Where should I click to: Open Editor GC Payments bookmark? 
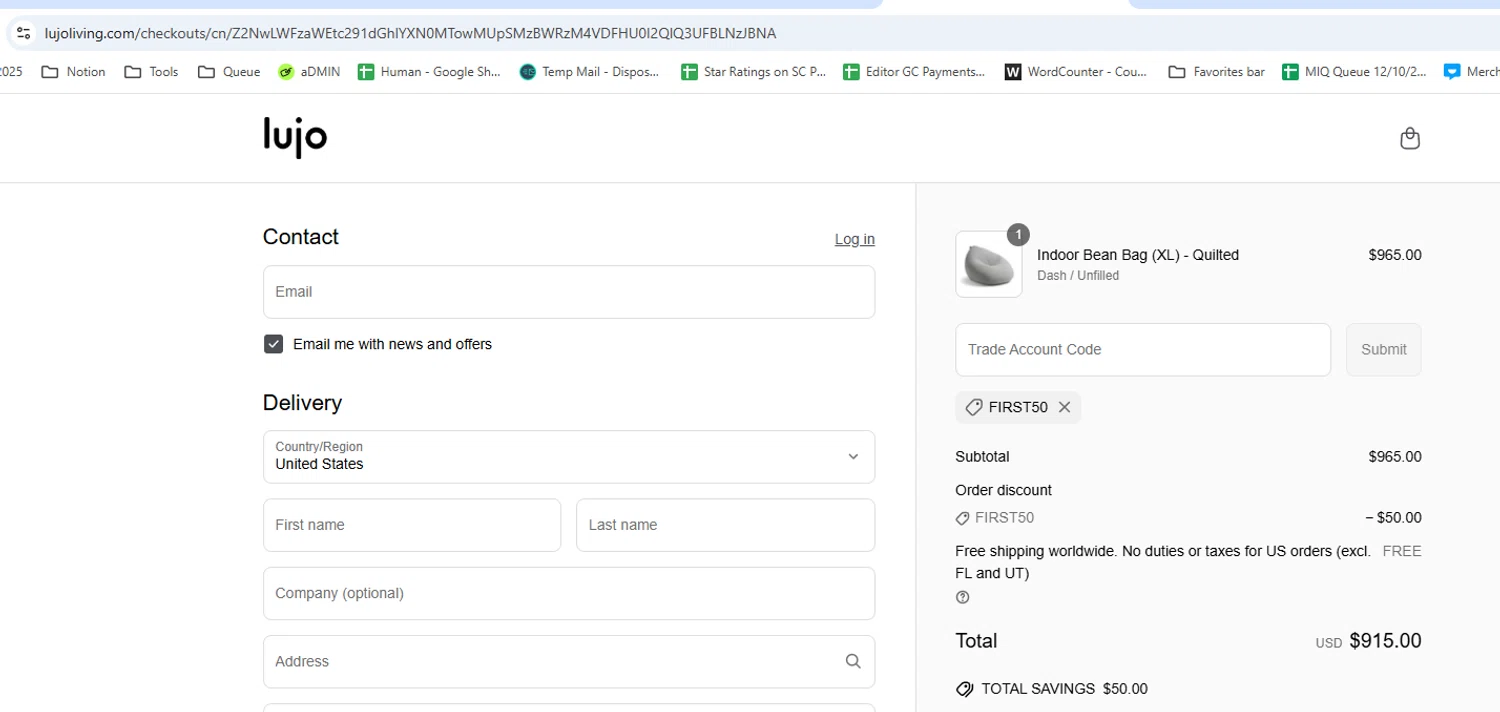pos(914,72)
